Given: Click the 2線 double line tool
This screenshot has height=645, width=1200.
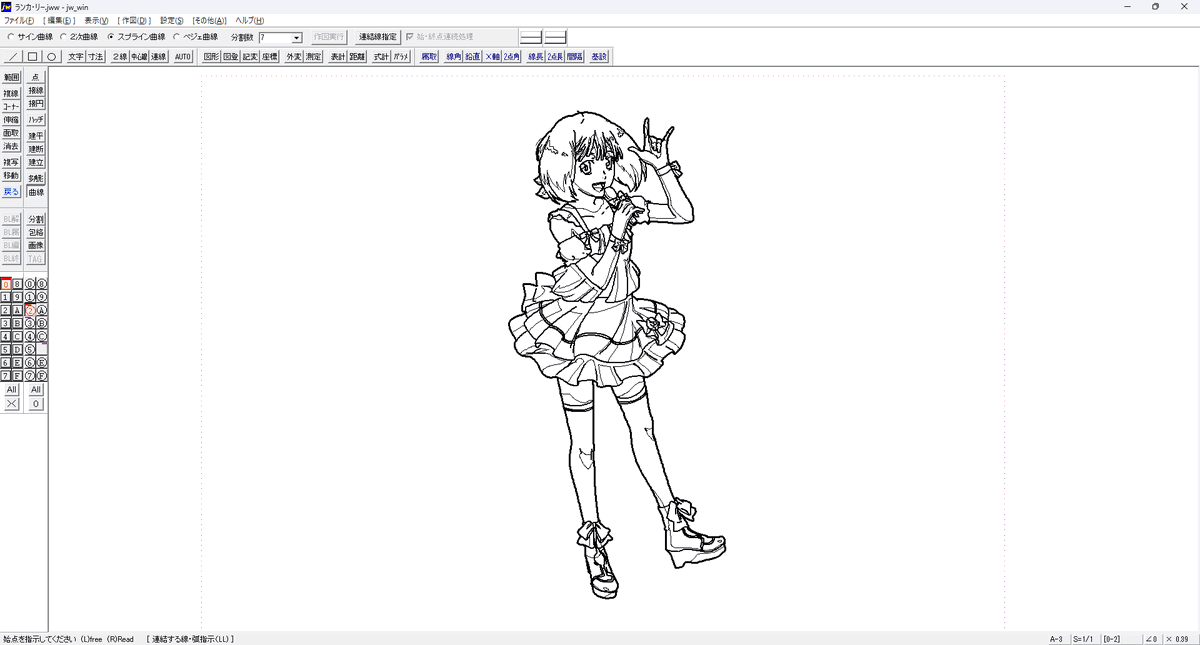Looking at the screenshot, I should (x=120, y=57).
